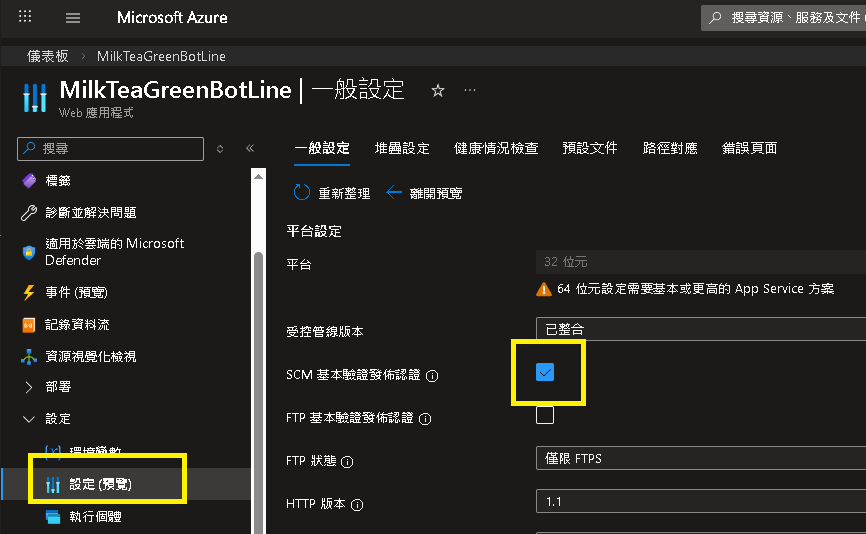Open the FTP 狀態 dropdown showing 僅限 FTPS
866x534 pixels.
pyautogui.click(x=700, y=459)
